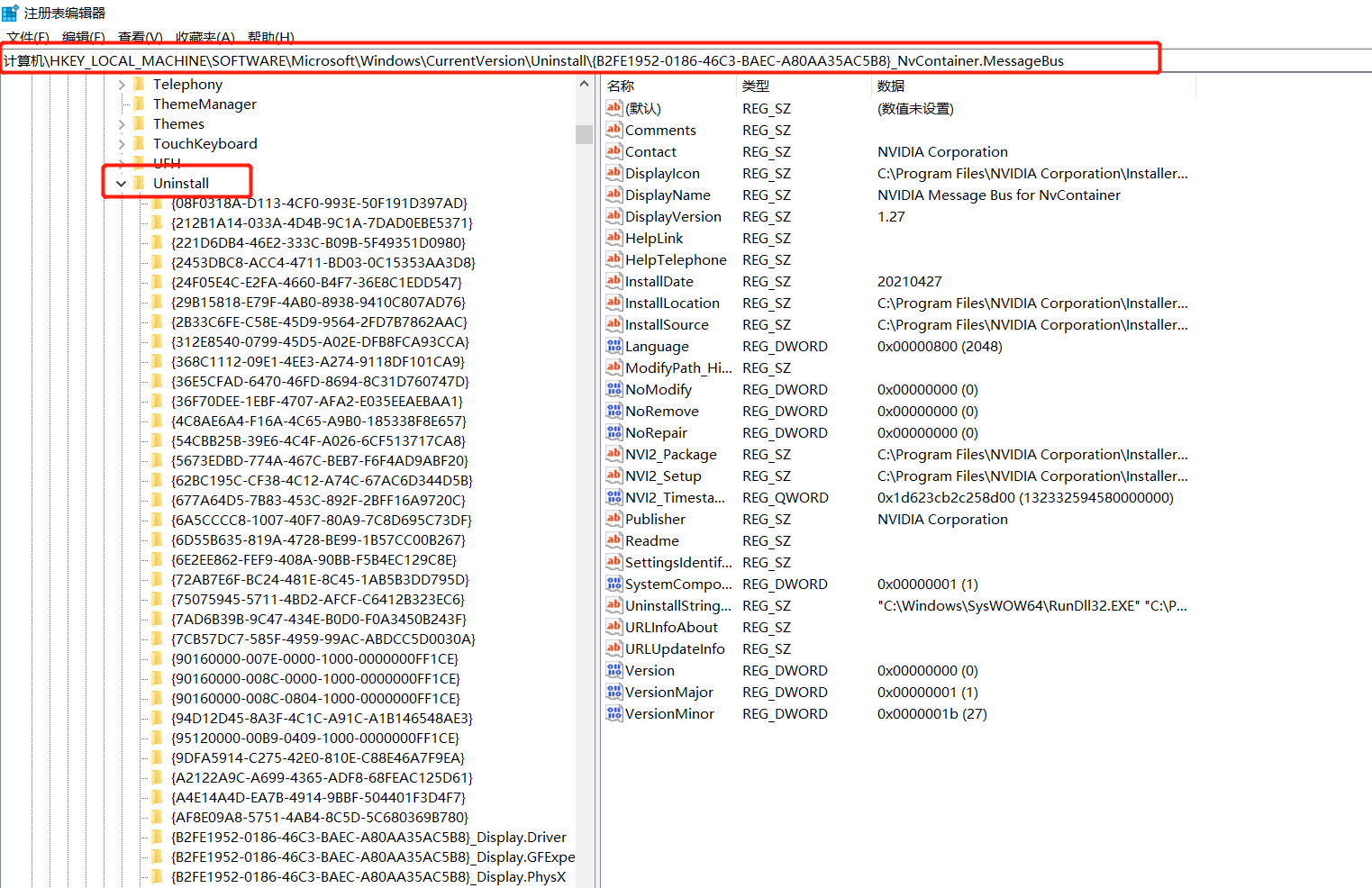Select the NoModify DWORD value icon
This screenshot has height=888, width=1372.
point(614,389)
